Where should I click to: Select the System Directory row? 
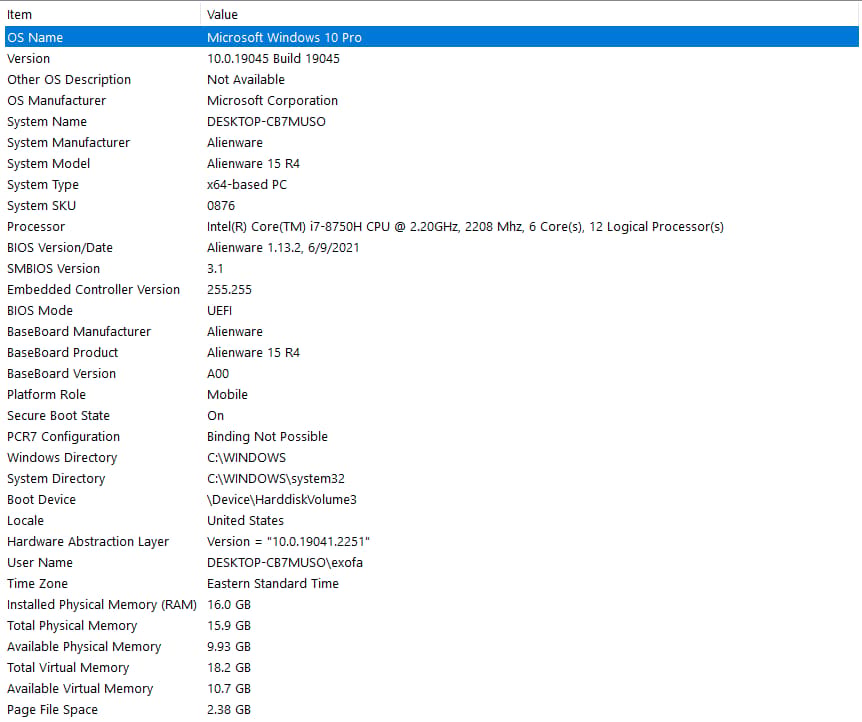(x=432, y=478)
